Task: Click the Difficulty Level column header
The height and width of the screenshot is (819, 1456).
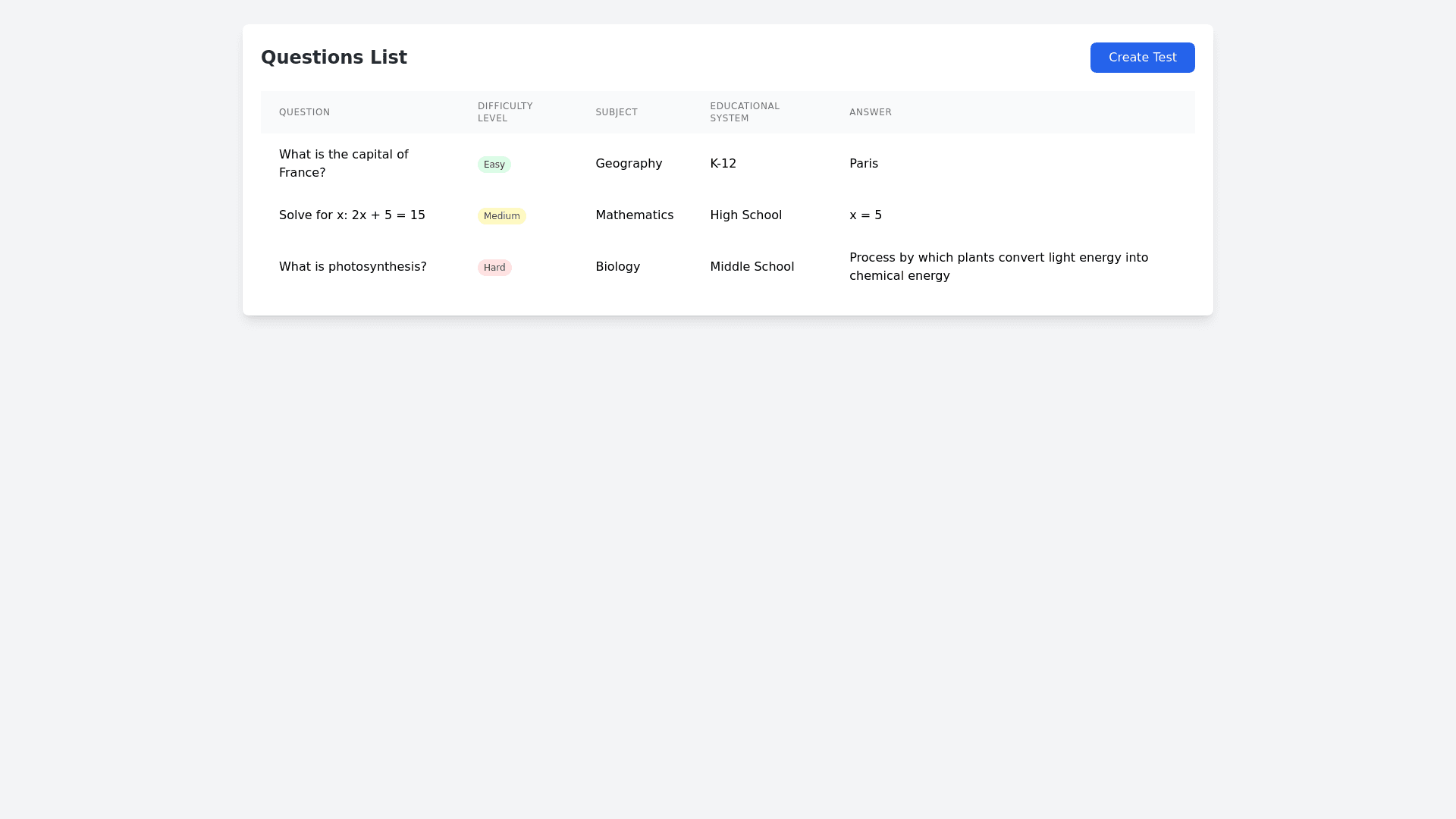Action: point(505,112)
